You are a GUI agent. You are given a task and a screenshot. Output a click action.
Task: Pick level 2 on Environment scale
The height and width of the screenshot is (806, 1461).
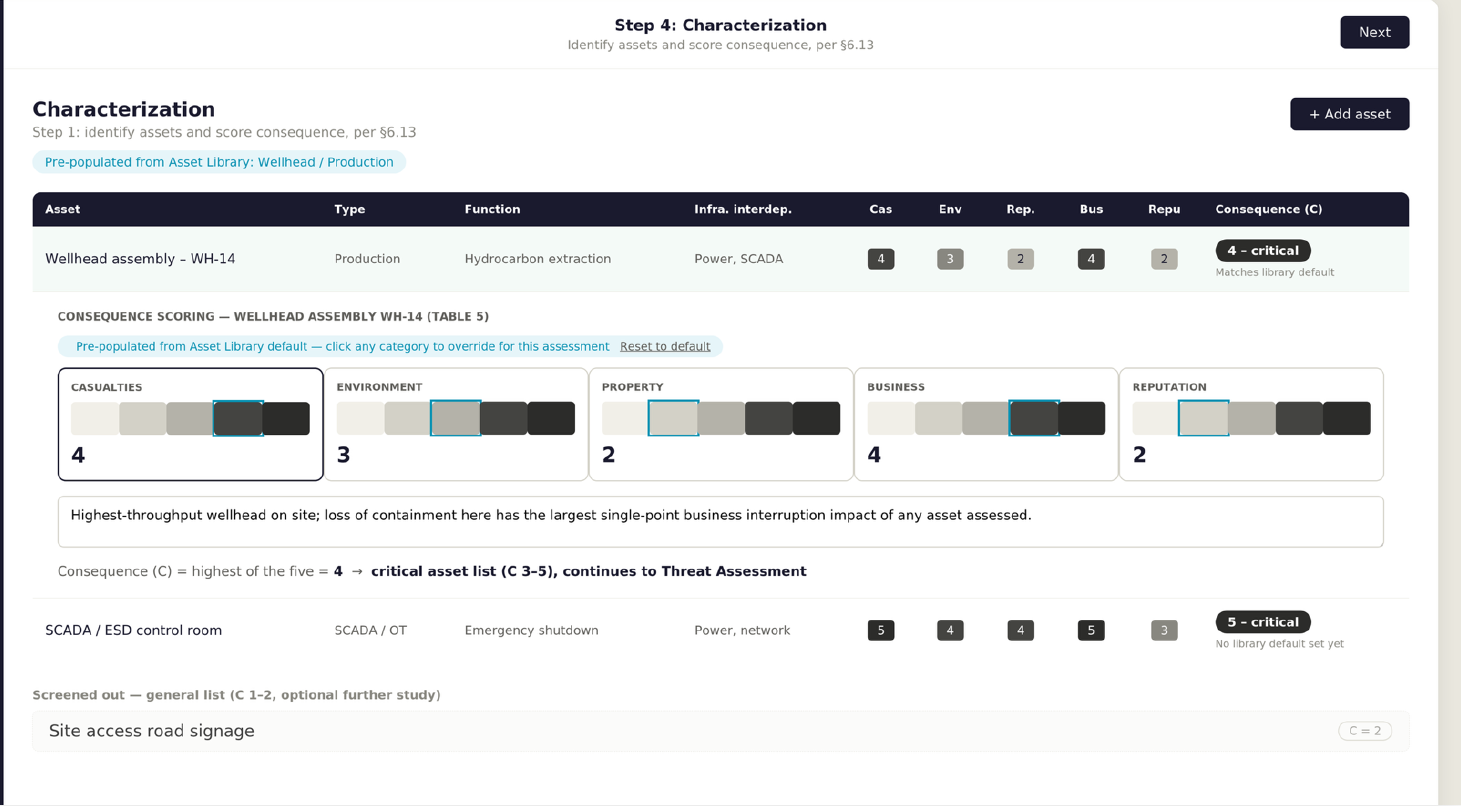coord(408,418)
